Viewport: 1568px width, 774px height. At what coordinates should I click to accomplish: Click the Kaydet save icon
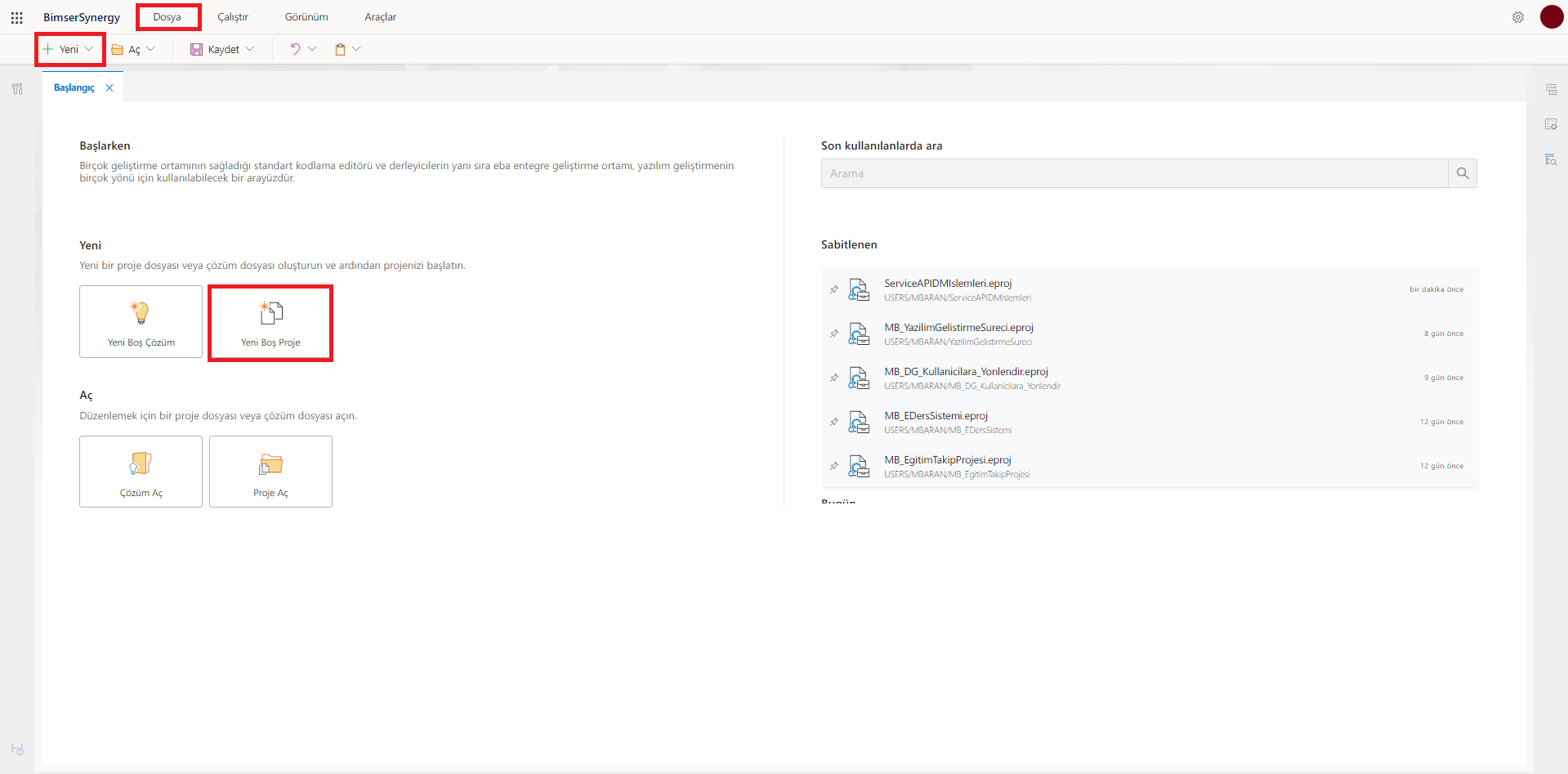click(196, 49)
